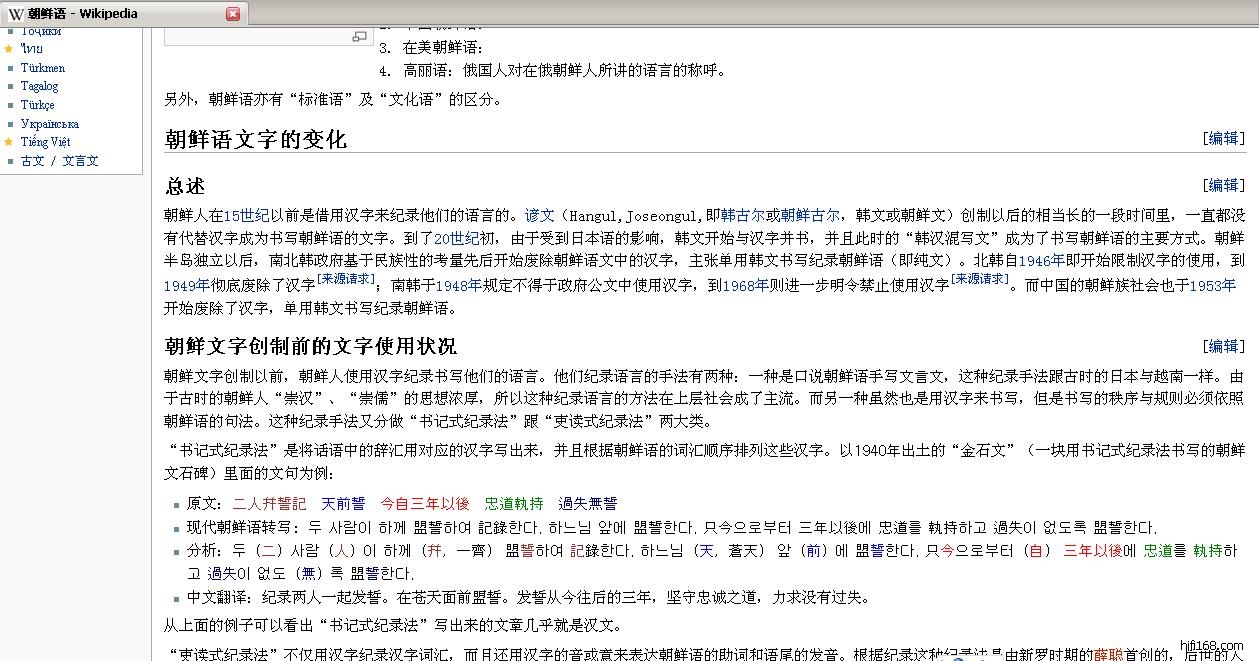This screenshot has width=1259, height=661.
Task: Click the Wikipedia W favicon on the tab
Action: pyautogui.click(x=16, y=14)
